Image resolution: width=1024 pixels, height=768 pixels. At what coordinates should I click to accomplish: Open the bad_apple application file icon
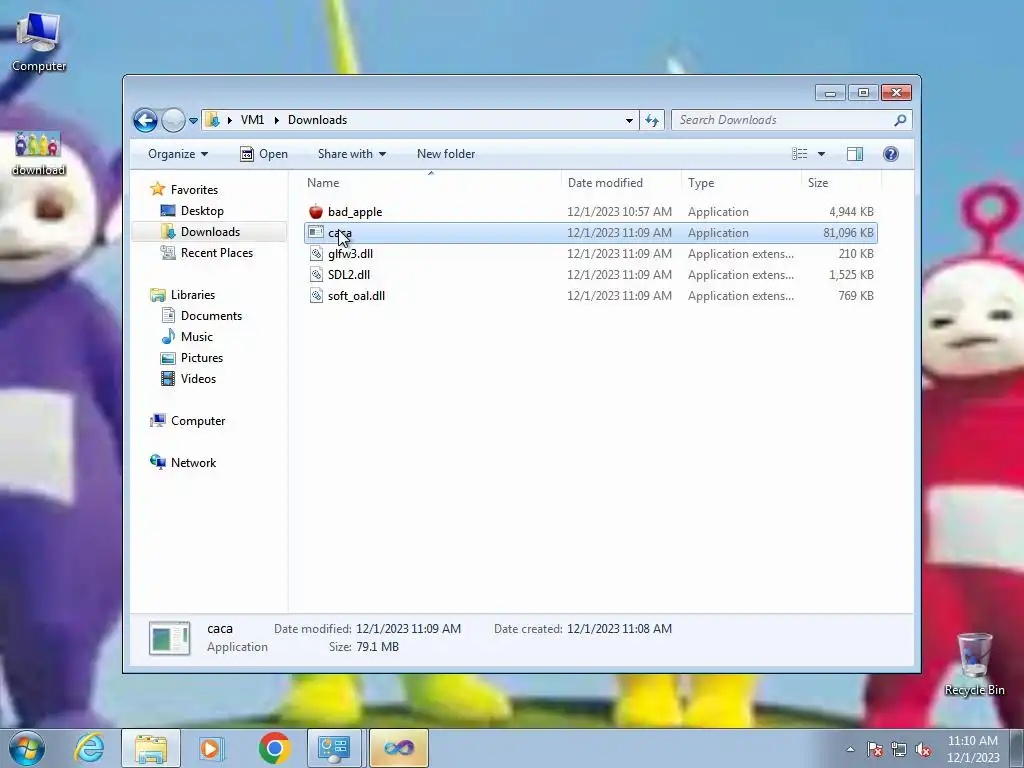(x=316, y=212)
